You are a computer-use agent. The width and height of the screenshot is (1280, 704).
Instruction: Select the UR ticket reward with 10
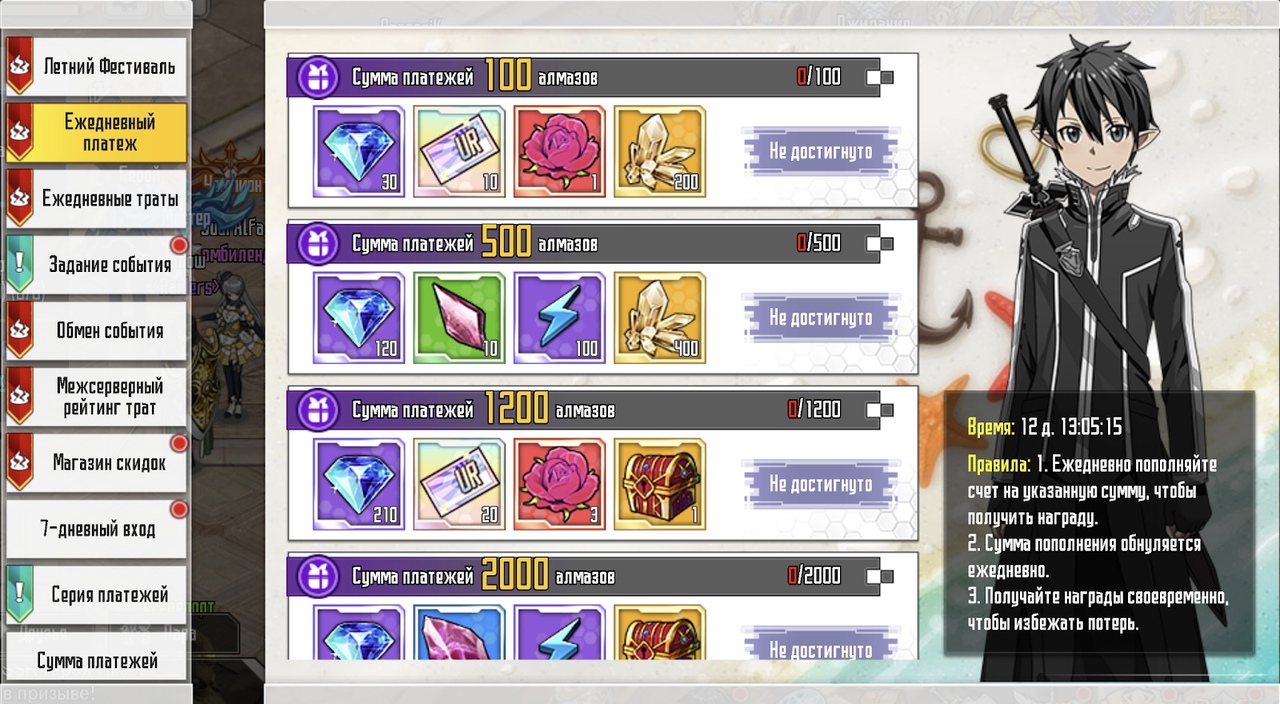point(459,152)
